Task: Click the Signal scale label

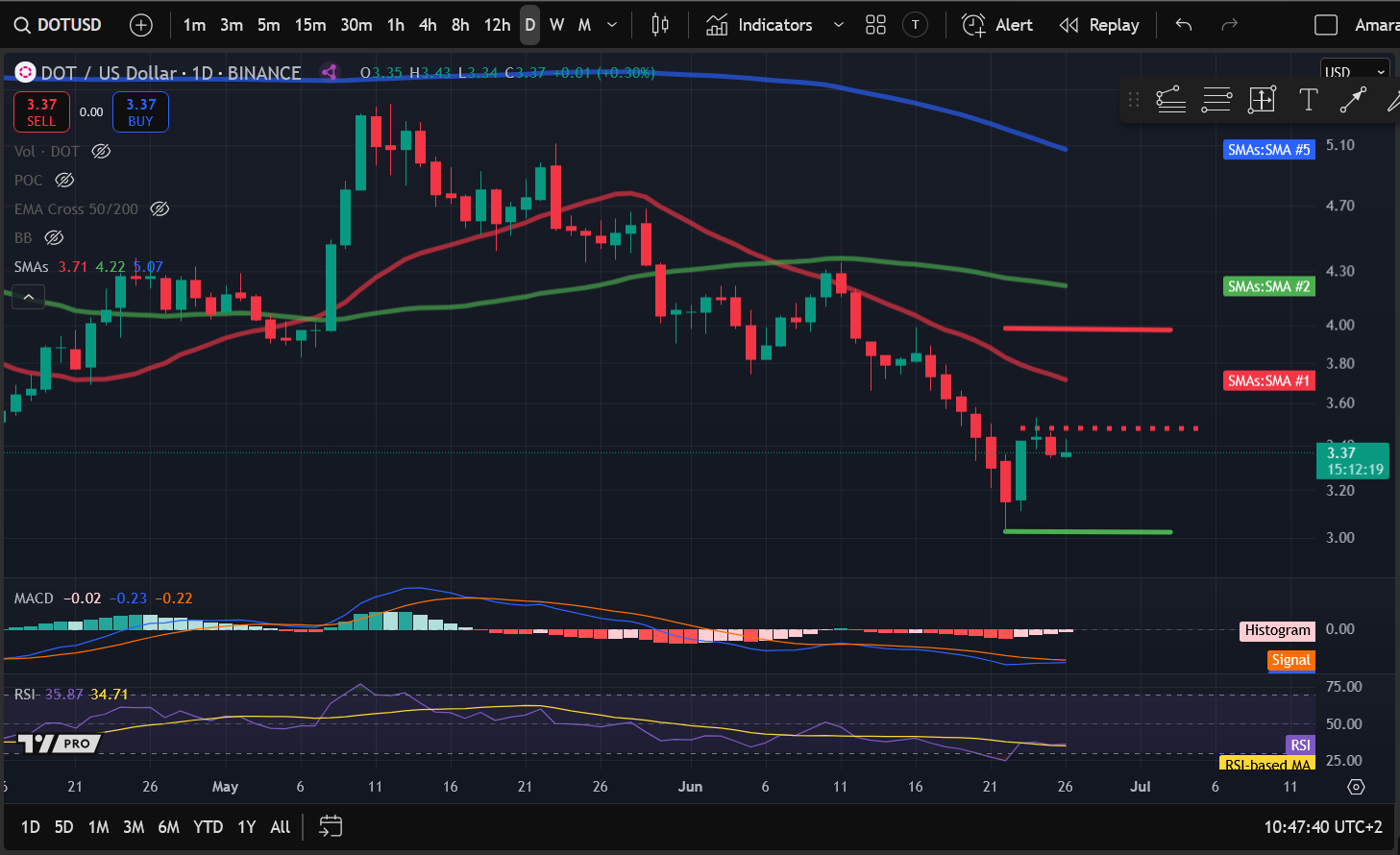Action: pyautogui.click(x=1290, y=660)
